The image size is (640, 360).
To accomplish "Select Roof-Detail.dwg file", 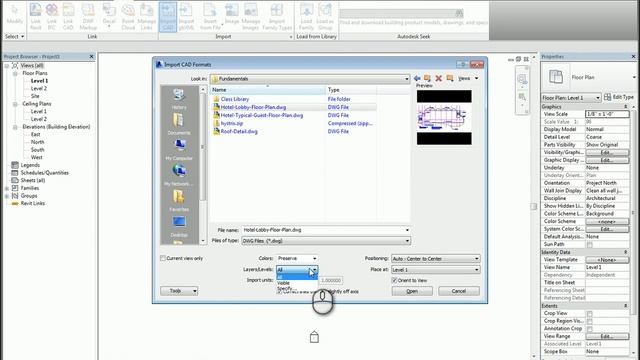I will [239, 132].
